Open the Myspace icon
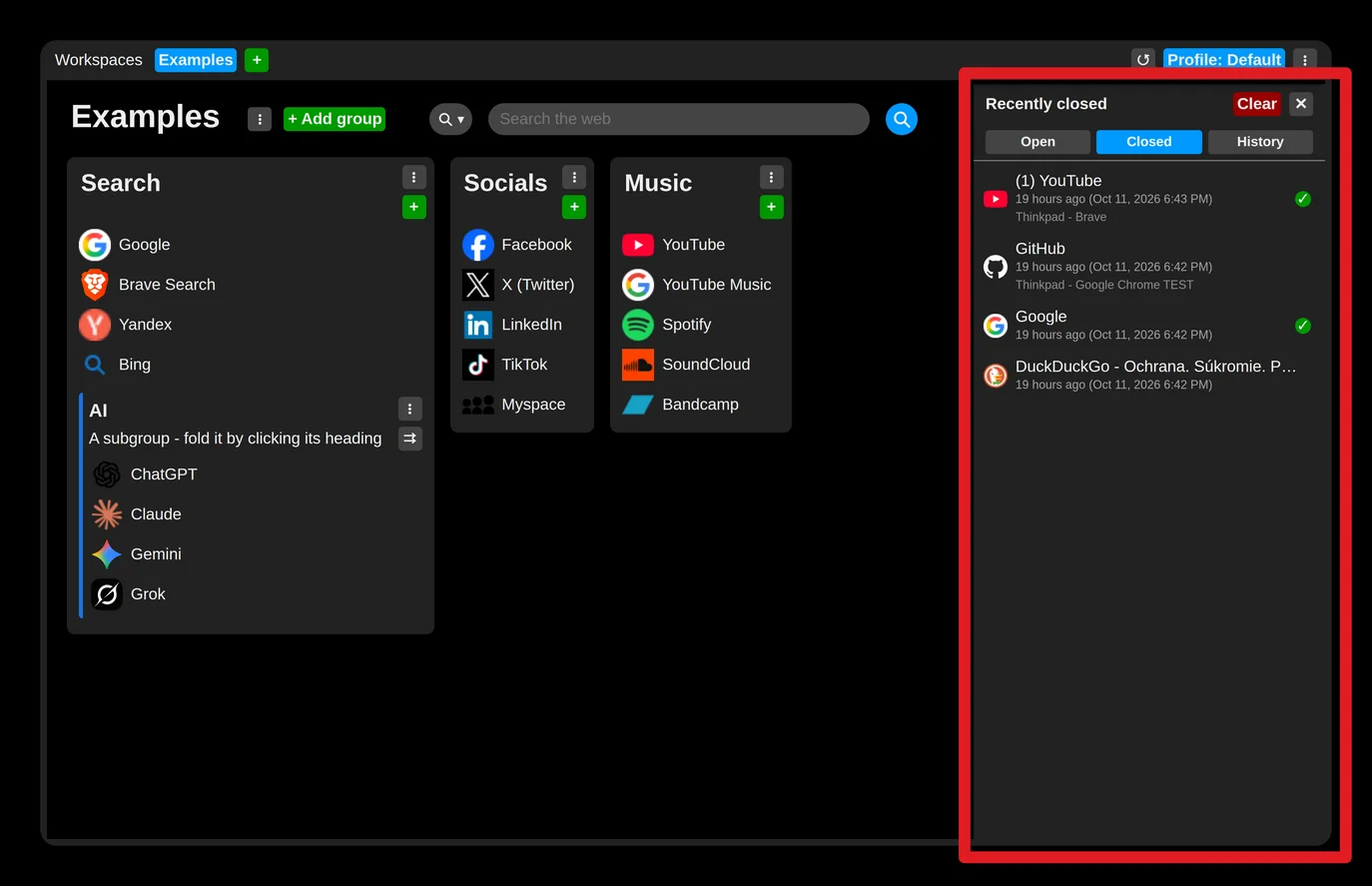Screen dimensions: 1372x886 pyautogui.click(x=478, y=405)
